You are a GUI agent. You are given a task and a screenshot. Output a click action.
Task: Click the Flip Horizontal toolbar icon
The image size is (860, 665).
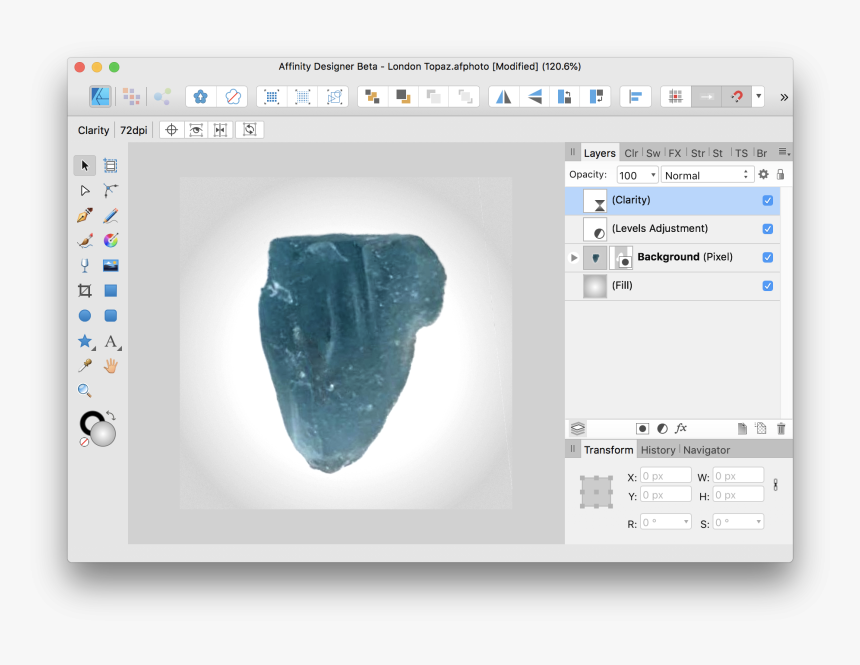tap(503, 96)
